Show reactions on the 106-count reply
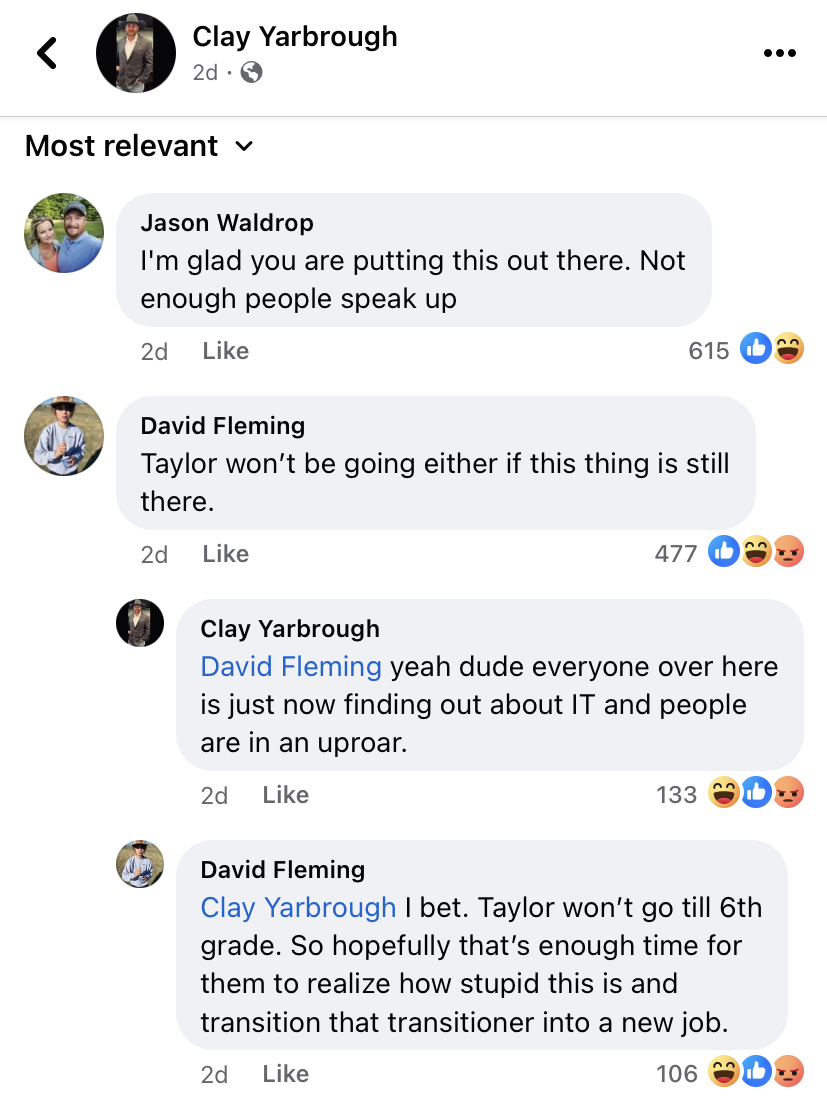The width and height of the screenshot is (827, 1096). click(x=730, y=1072)
